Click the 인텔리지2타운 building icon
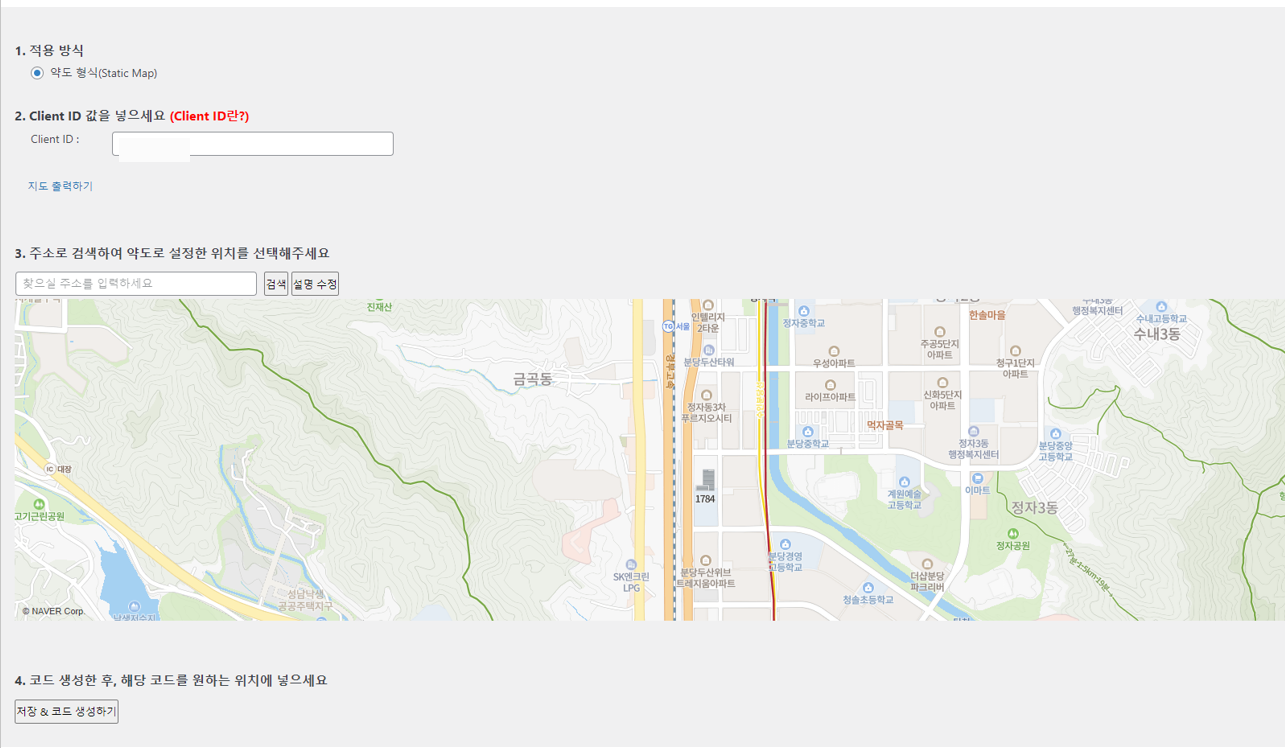 click(x=708, y=306)
